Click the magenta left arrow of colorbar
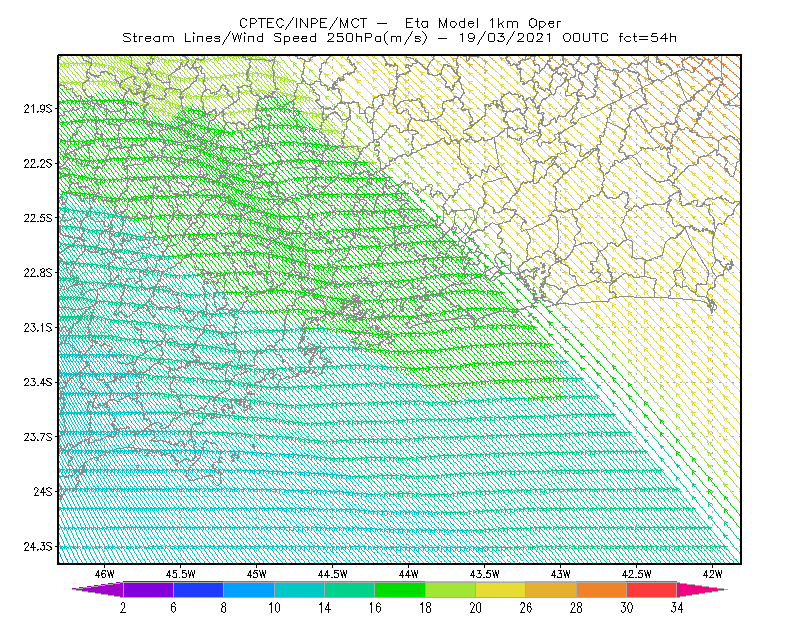The width and height of the screenshot is (800, 618). (x=98, y=589)
